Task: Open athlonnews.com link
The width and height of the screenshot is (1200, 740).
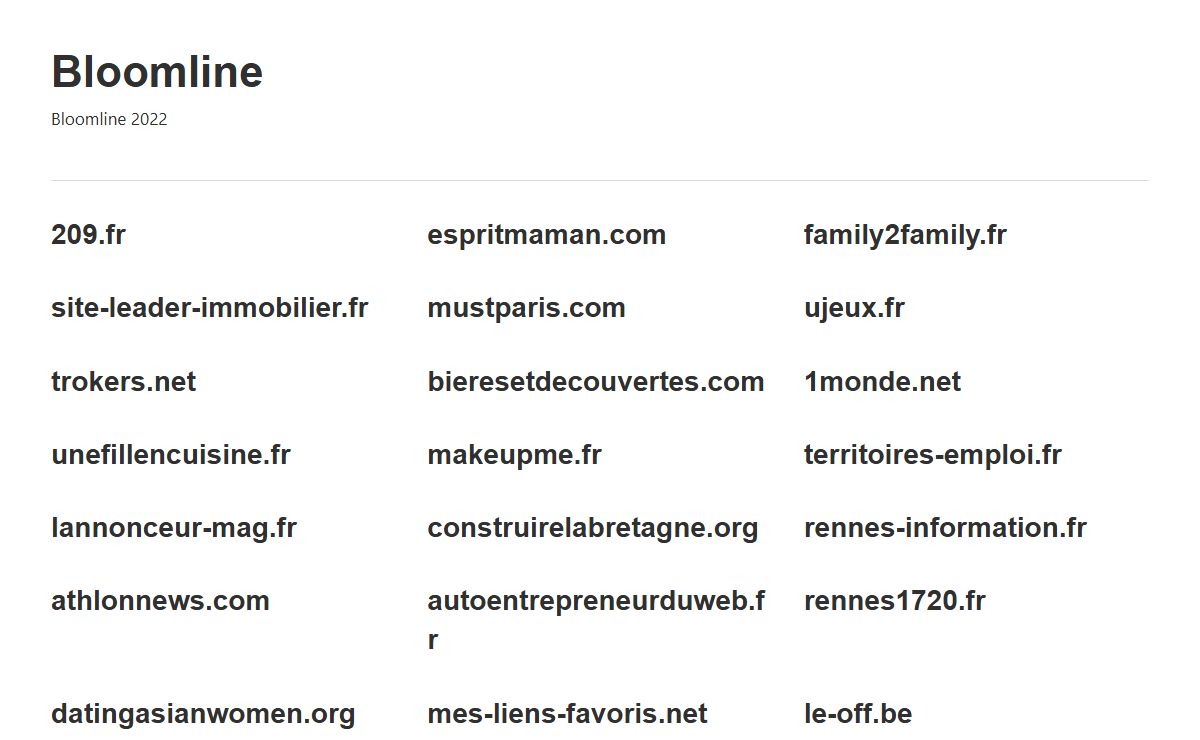Action: 160,600
